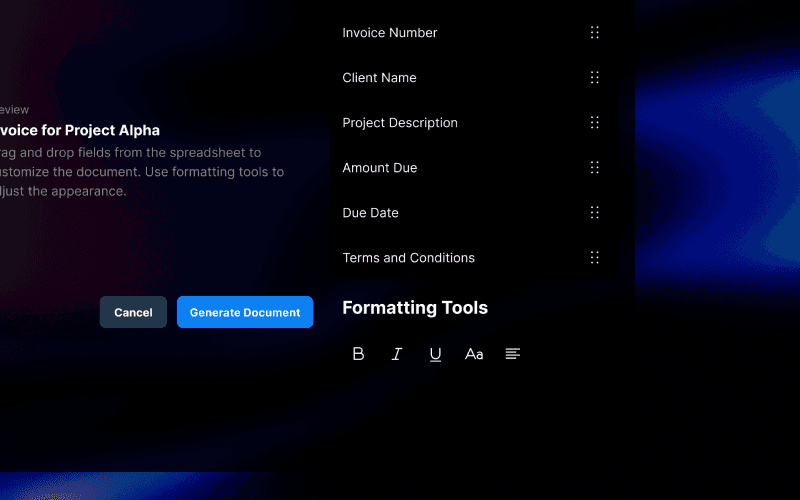Apply underline formatting
The width and height of the screenshot is (800, 500).
(x=435, y=354)
